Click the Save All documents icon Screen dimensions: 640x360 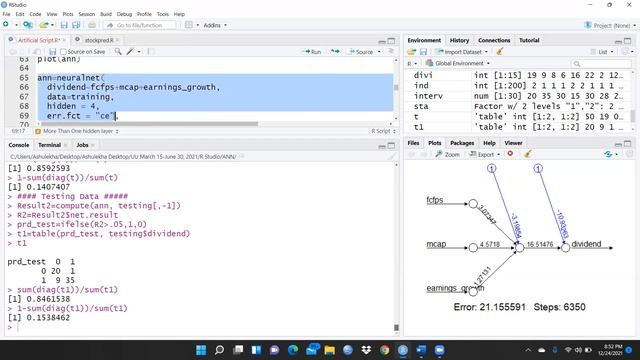[x=76, y=25]
